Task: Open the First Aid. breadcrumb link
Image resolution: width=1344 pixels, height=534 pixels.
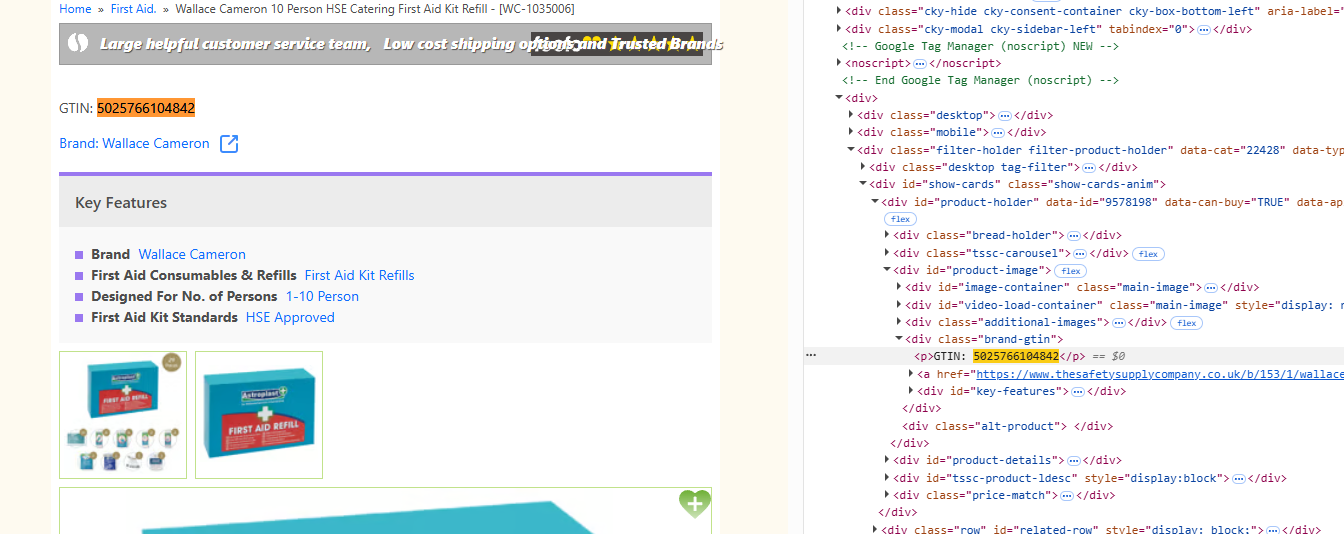Action: pyautogui.click(x=133, y=9)
